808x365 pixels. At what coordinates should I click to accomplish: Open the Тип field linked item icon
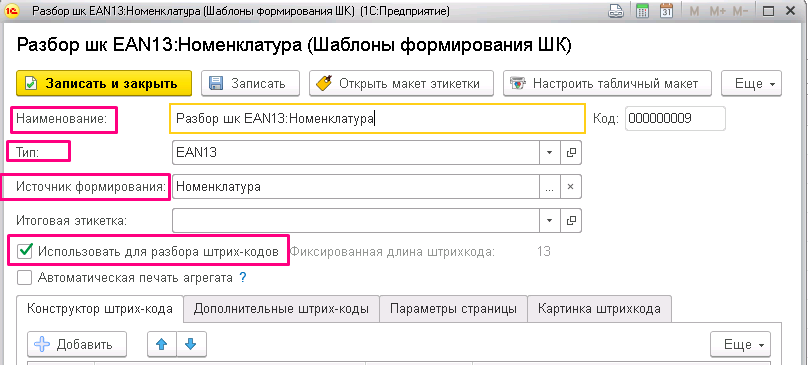(570, 153)
